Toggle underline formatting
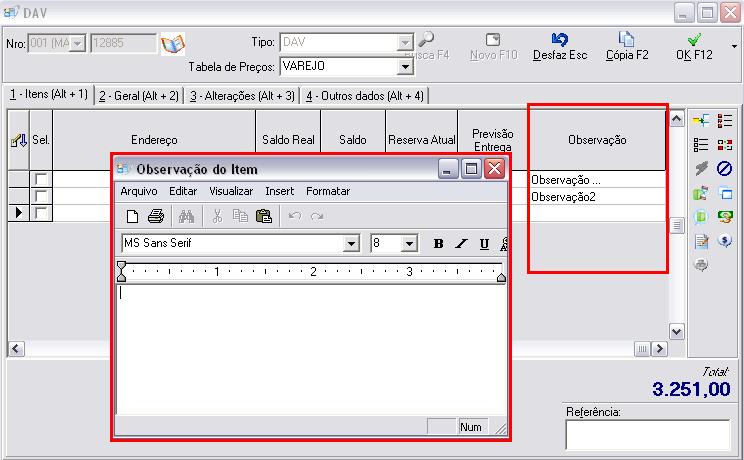 (484, 244)
